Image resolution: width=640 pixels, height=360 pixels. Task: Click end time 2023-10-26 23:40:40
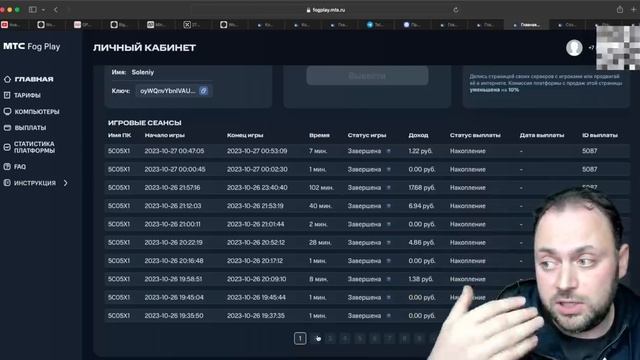pos(257,188)
